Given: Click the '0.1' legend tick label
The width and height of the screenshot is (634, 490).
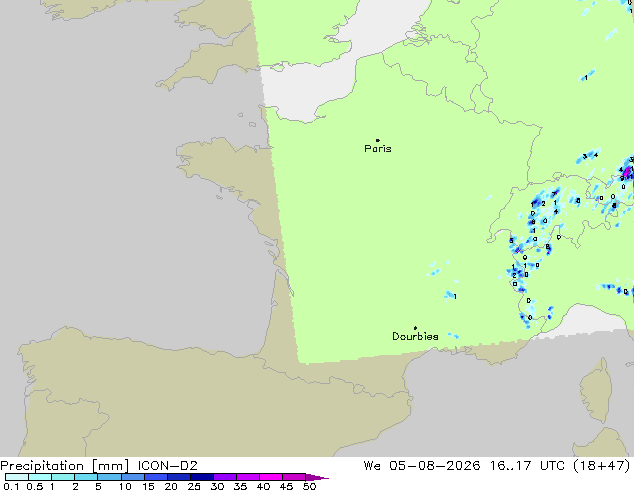Looking at the screenshot, I should (11, 486).
